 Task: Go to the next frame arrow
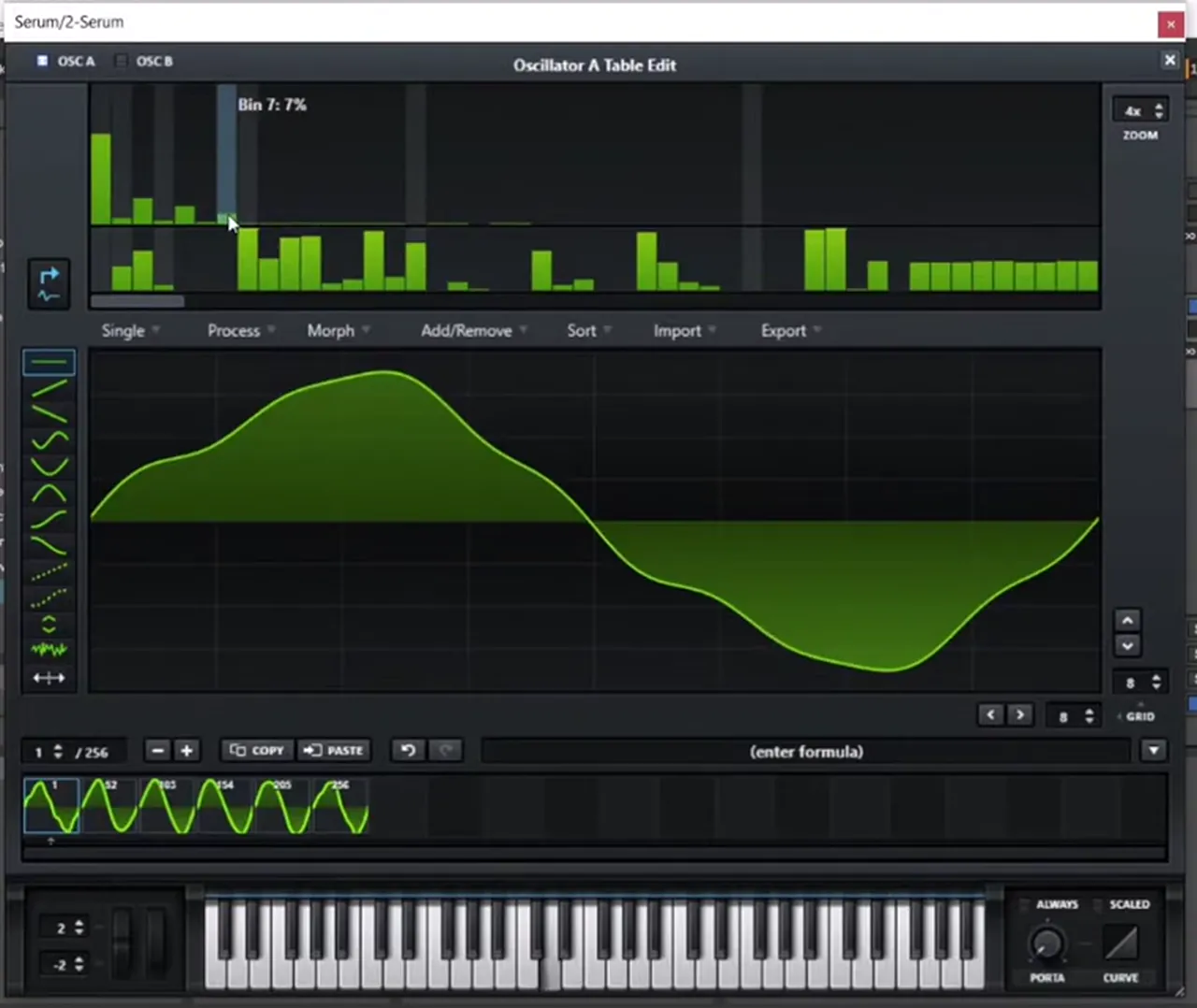click(1019, 715)
